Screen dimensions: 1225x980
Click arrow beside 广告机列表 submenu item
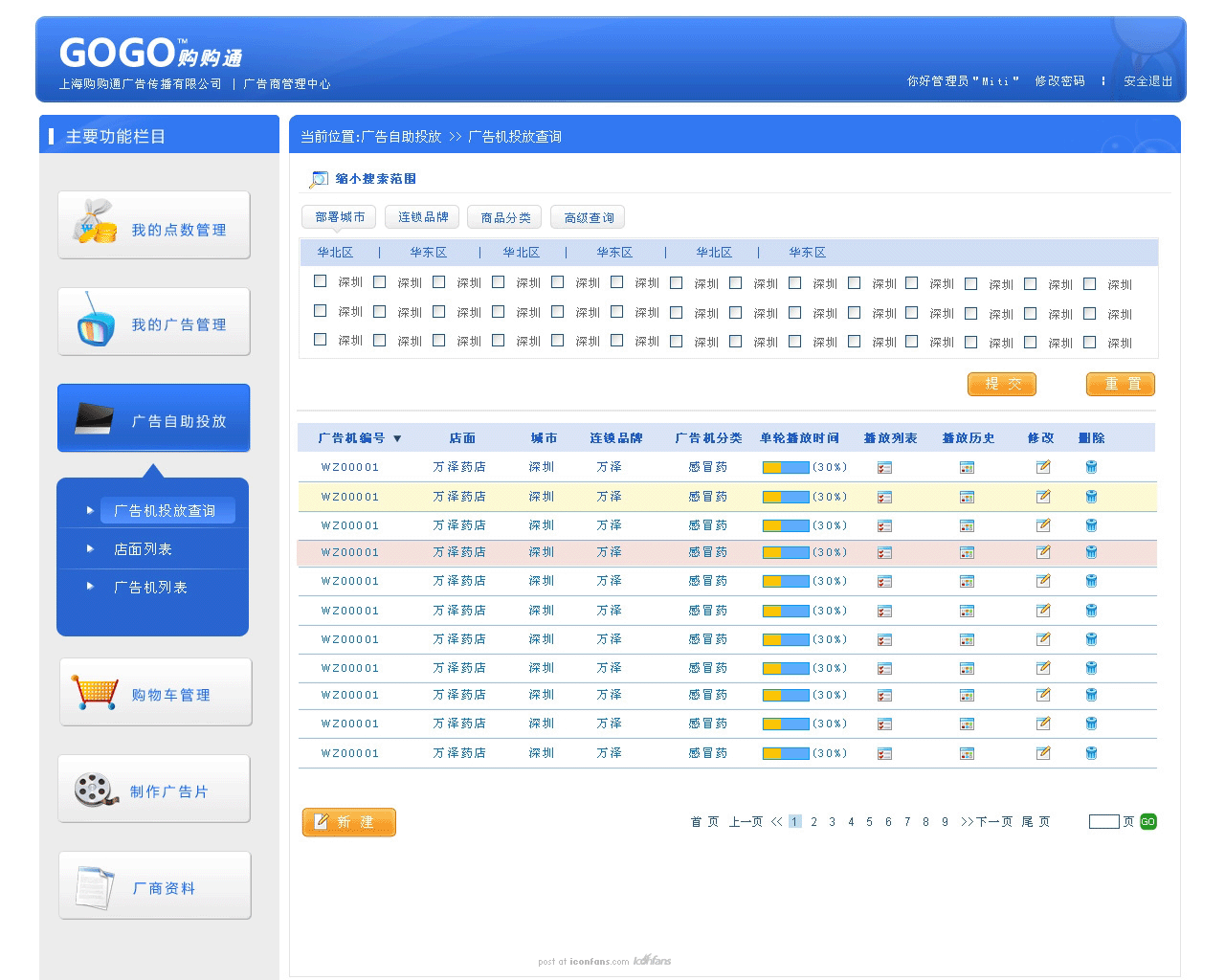click(90, 586)
